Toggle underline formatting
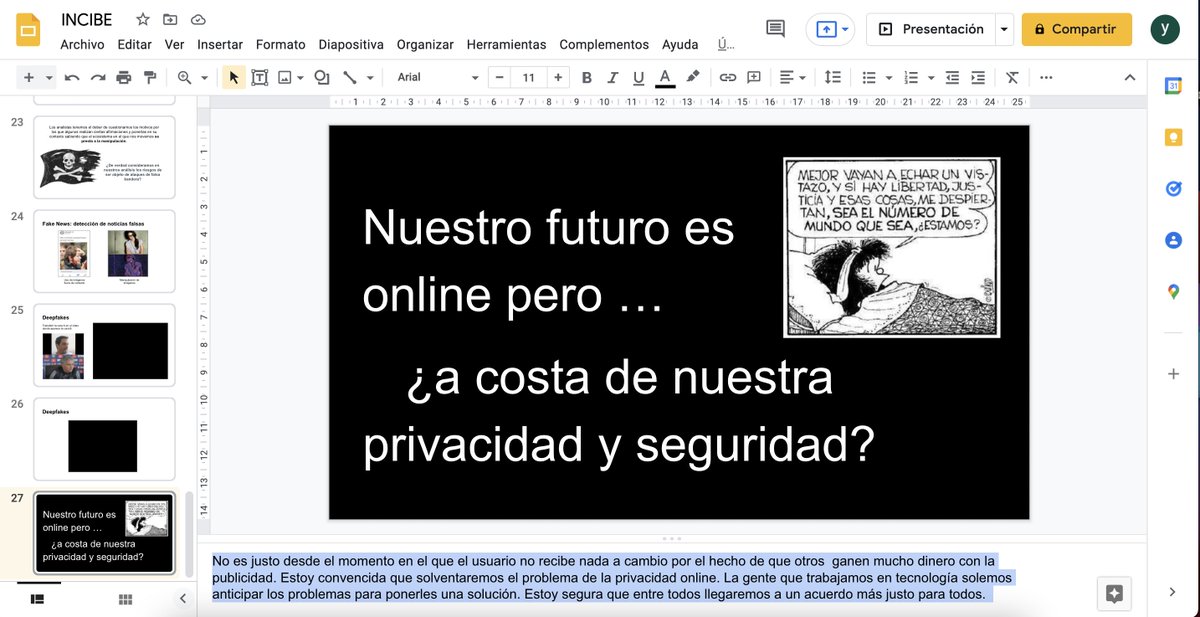1200x617 pixels. coord(636,77)
